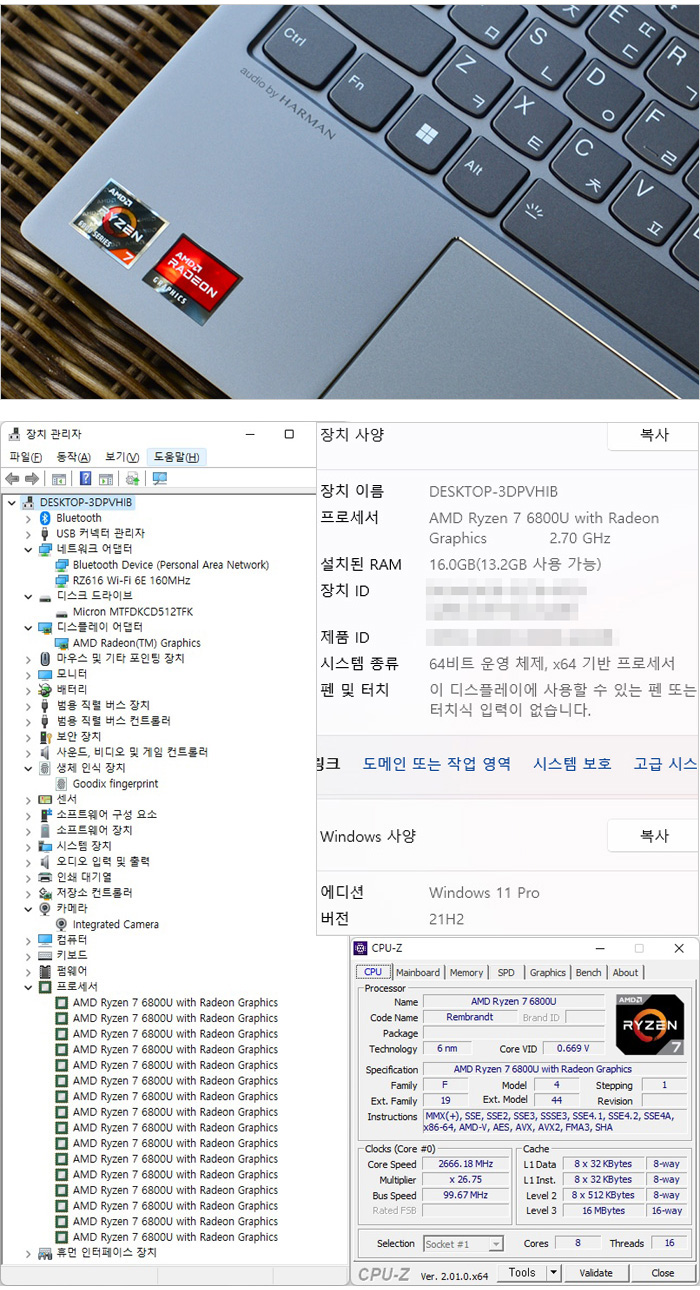This screenshot has height=1290, width=700.
Task: Click the CPU-Z title bar app icon
Action: 361,948
